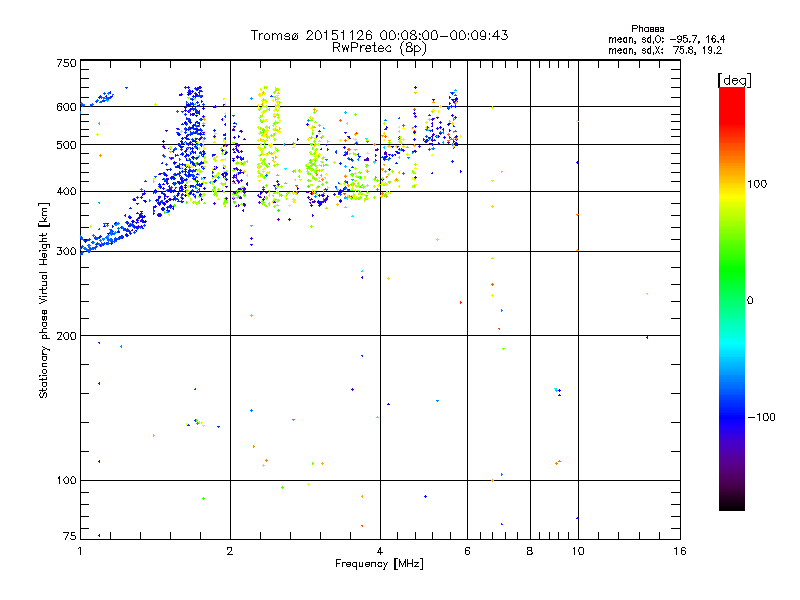Click the x-axis tick label '16'
The width and height of the screenshot is (800, 600).
tap(680, 551)
